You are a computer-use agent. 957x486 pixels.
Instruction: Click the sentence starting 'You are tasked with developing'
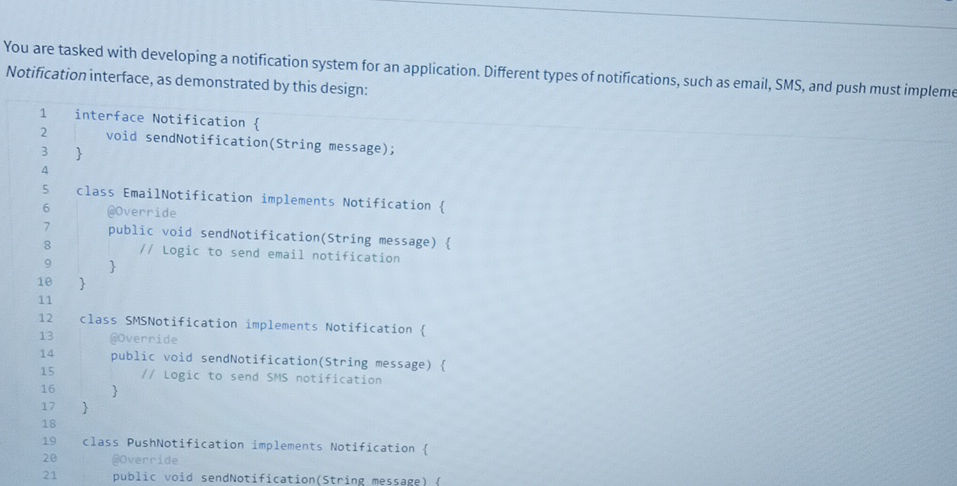click(x=480, y=69)
